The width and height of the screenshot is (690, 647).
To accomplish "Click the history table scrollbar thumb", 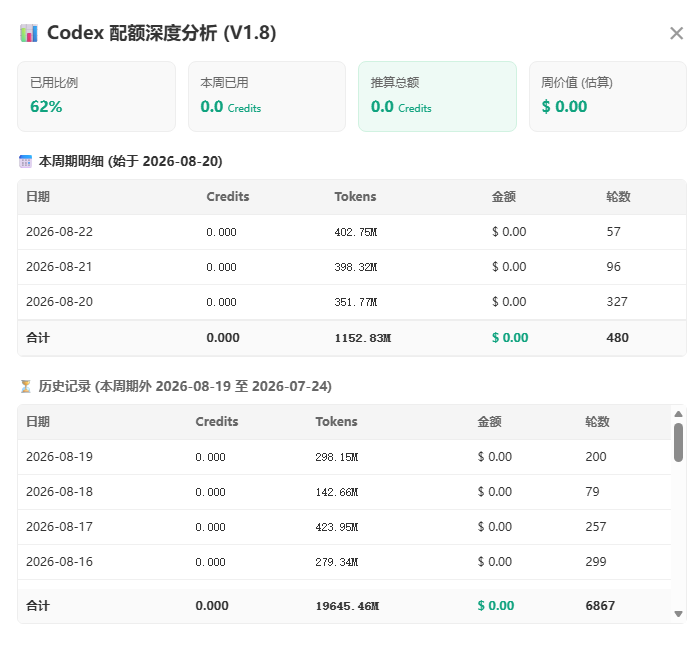I will pos(678,442).
